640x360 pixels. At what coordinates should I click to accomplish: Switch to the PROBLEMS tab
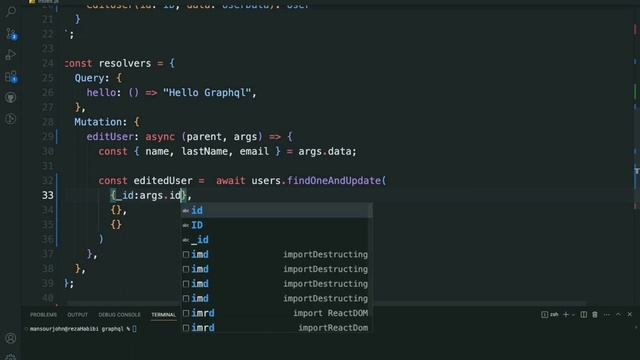click(44, 315)
